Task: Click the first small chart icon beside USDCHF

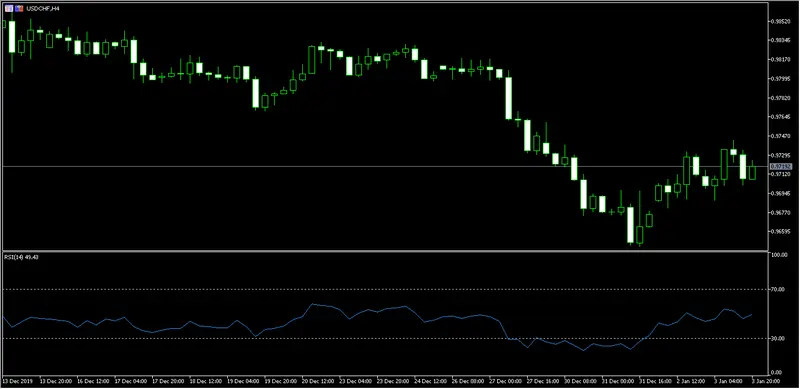Action: click(x=9, y=9)
